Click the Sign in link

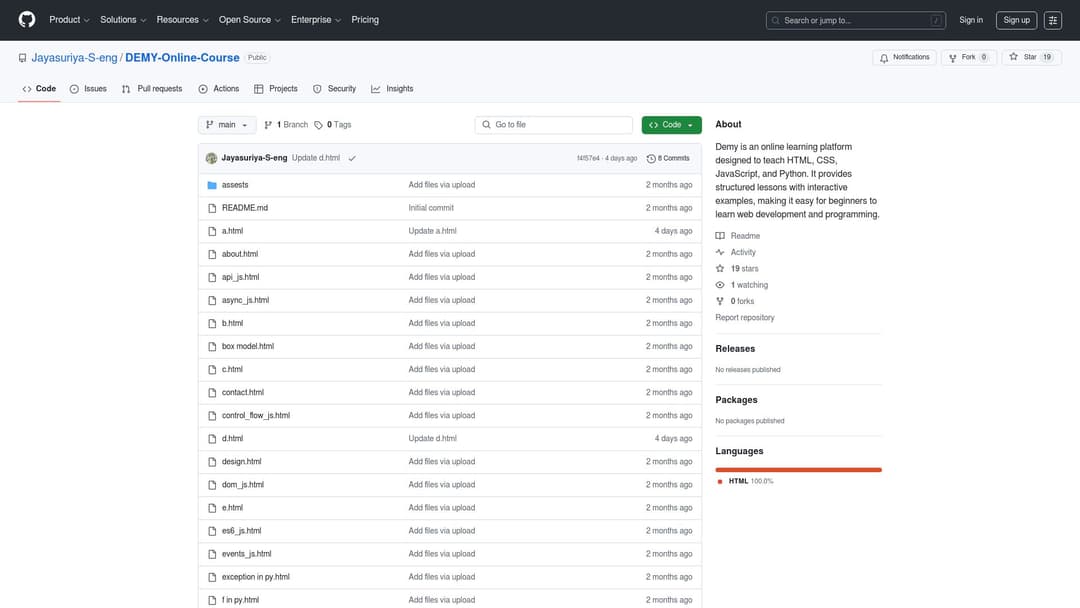970,21
